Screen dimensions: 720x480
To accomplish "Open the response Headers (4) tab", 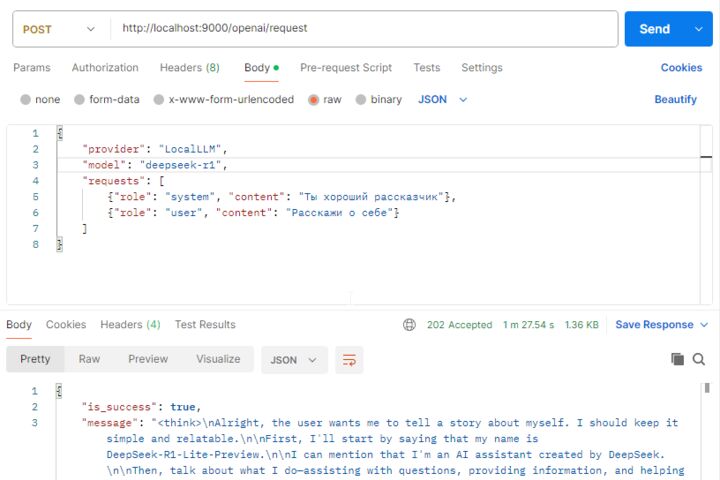I will click(x=130, y=325).
